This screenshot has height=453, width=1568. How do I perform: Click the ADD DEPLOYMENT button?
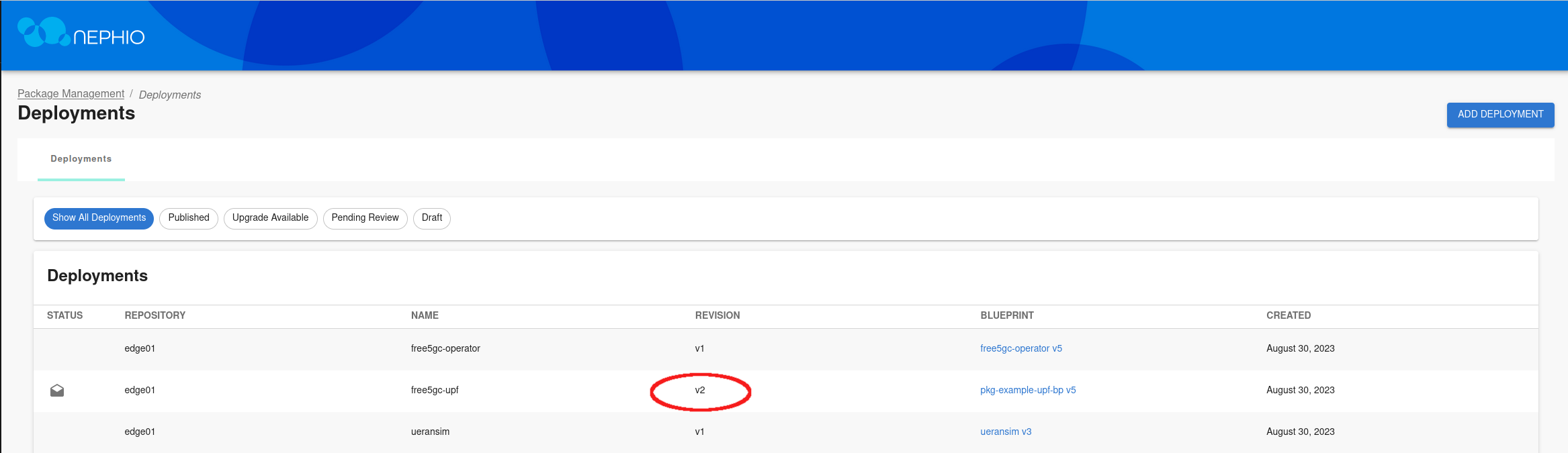tap(1499, 115)
